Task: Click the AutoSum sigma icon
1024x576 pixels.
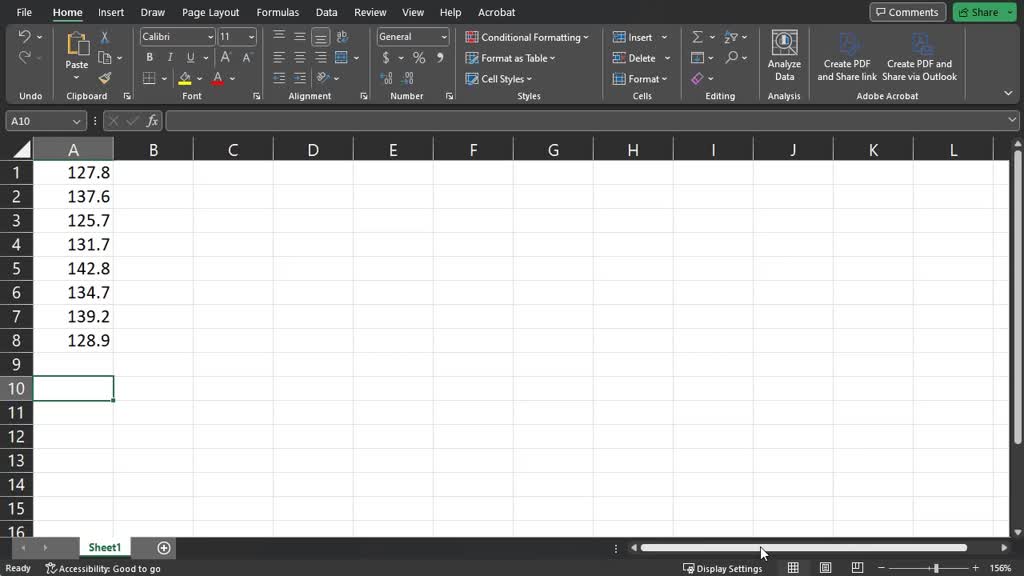Action: pyautogui.click(x=698, y=37)
